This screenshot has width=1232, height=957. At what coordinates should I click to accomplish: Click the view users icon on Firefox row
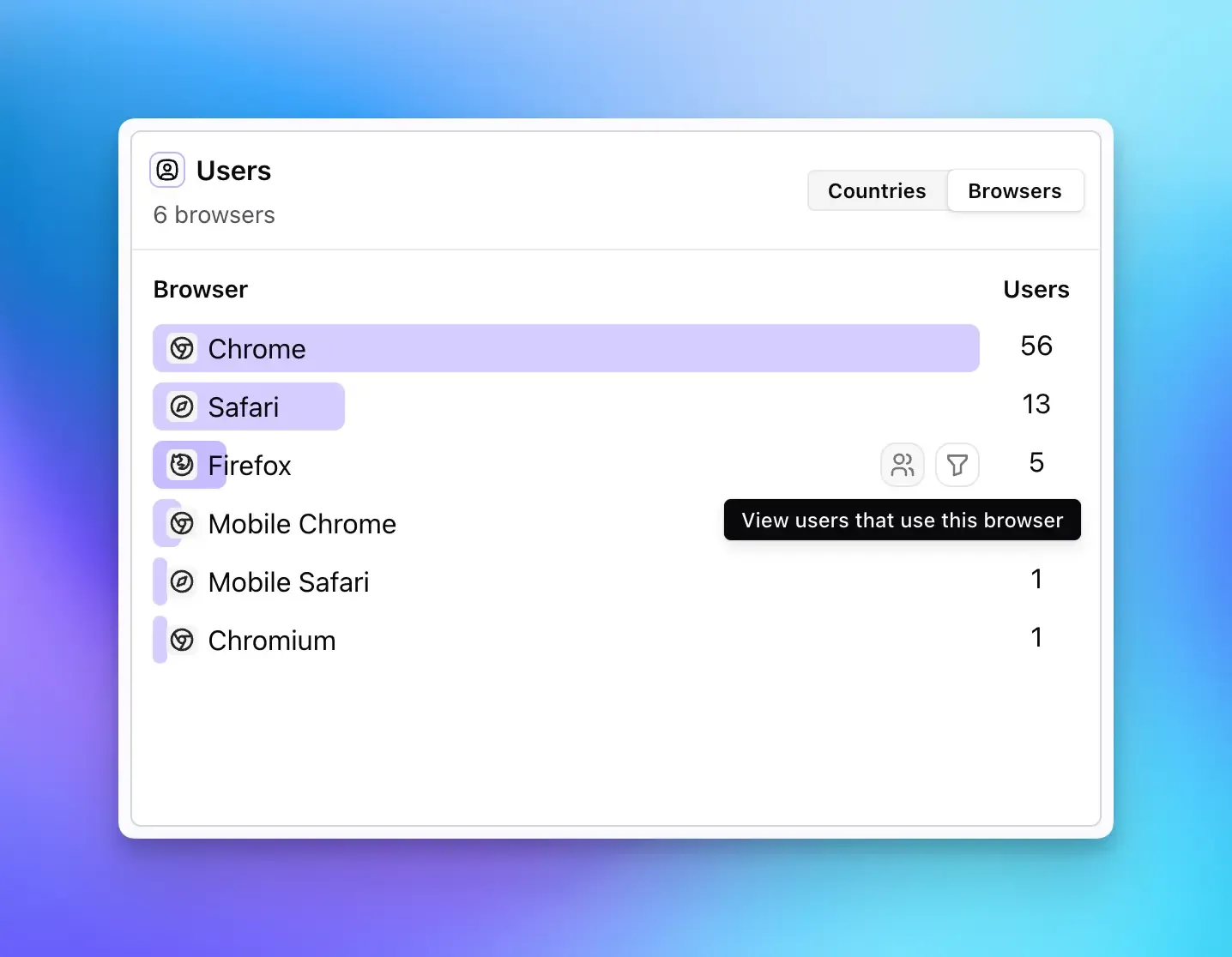point(902,465)
